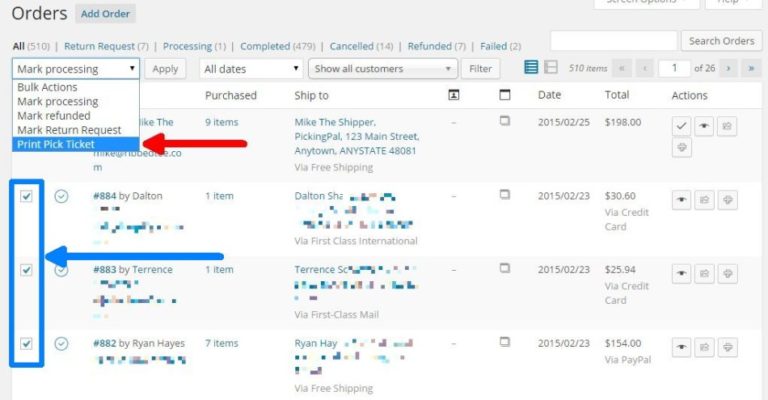Go to the next page of orders
This screenshot has width=768, height=400.
(729, 68)
